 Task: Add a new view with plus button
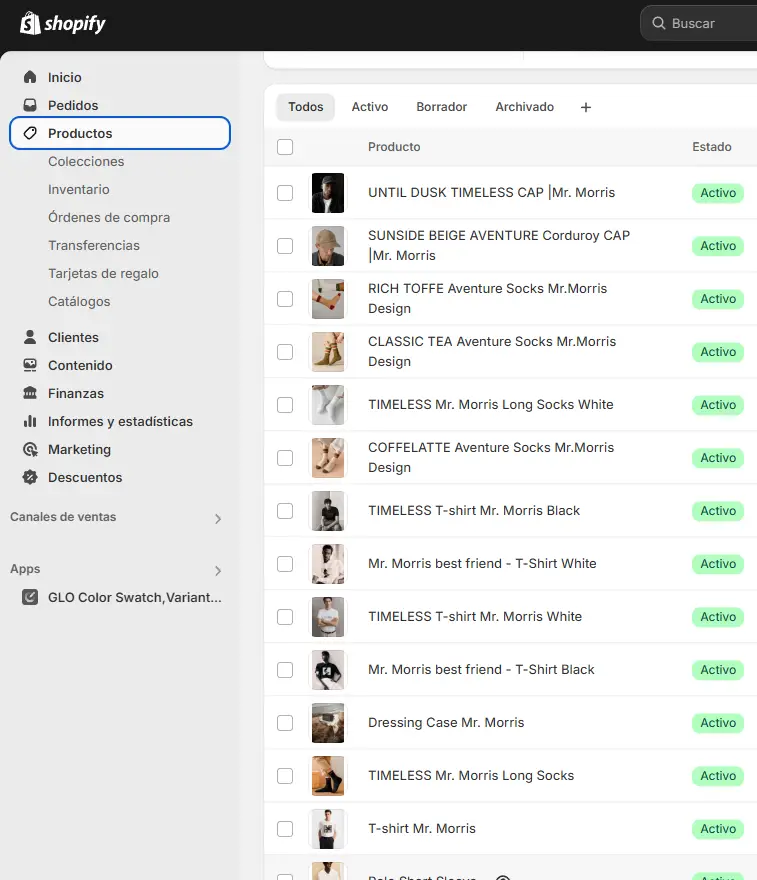tap(586, 107)
